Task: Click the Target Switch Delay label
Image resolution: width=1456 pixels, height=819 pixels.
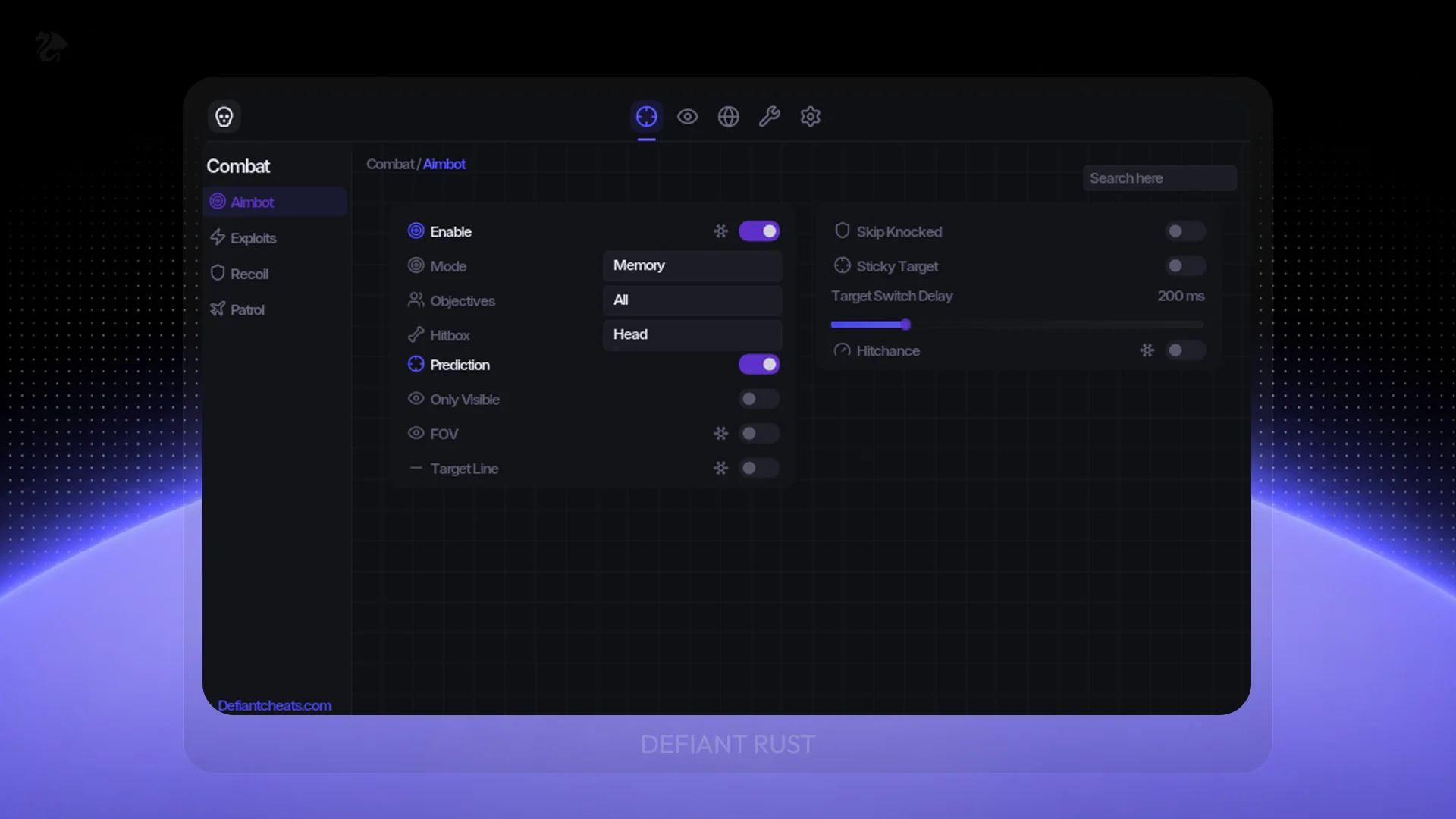Action: click(x=892, y=296)
